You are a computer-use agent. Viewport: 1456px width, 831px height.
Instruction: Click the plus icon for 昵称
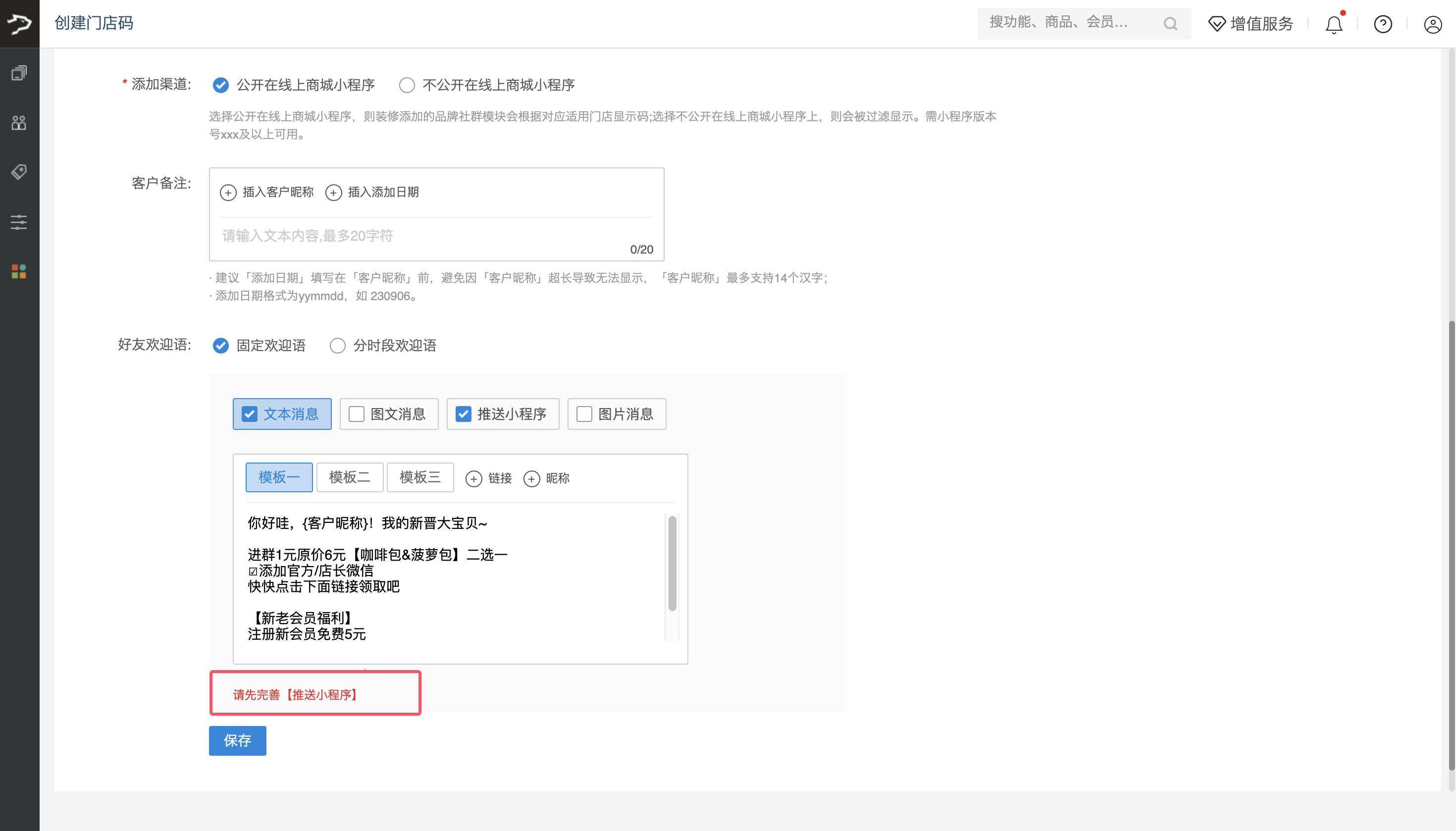pos(531,478)
